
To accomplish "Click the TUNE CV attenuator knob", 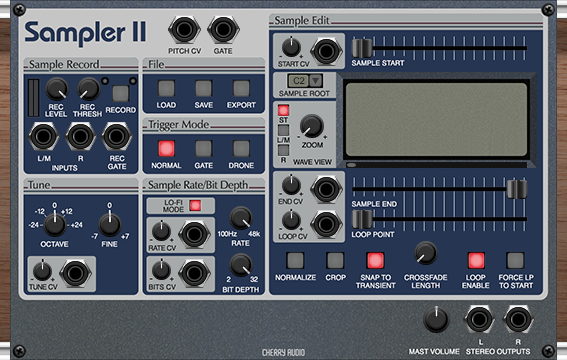I will (42, 271).
